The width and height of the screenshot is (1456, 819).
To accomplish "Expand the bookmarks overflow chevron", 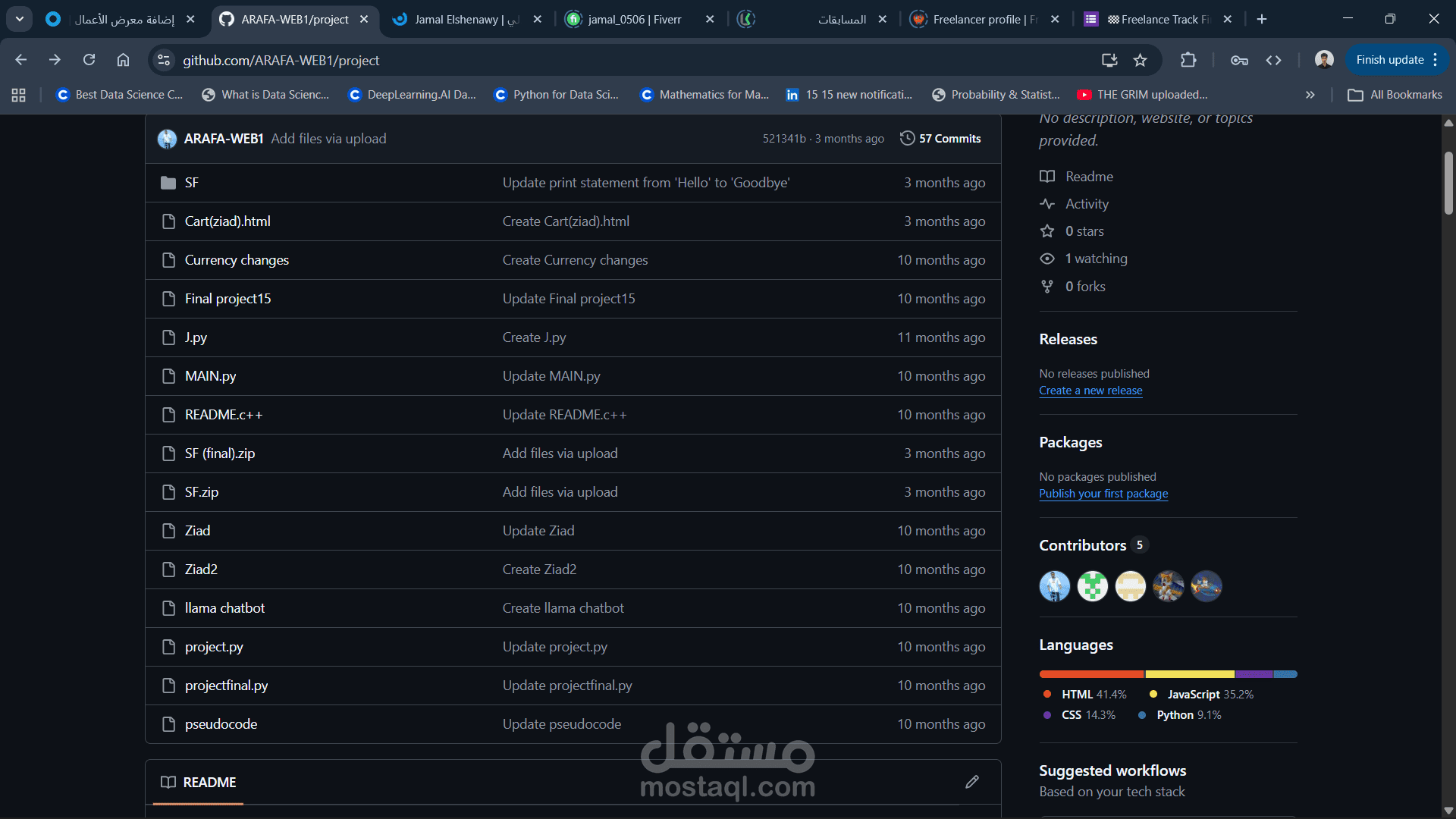I will [1310, 95].
